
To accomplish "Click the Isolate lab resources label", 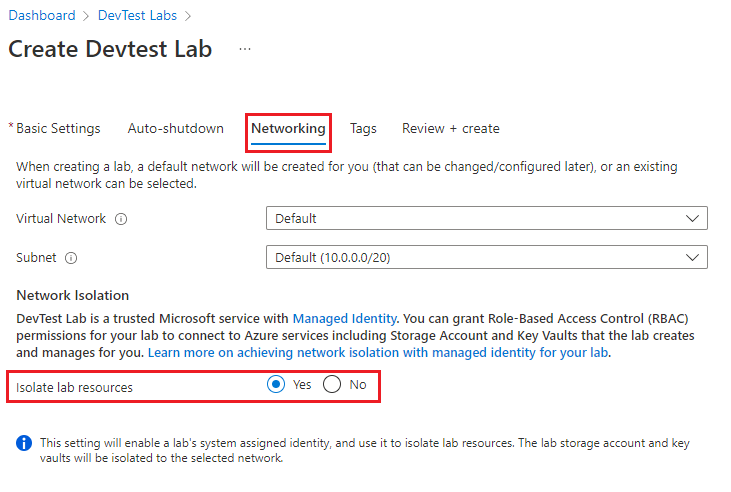I will click(74, 386).
